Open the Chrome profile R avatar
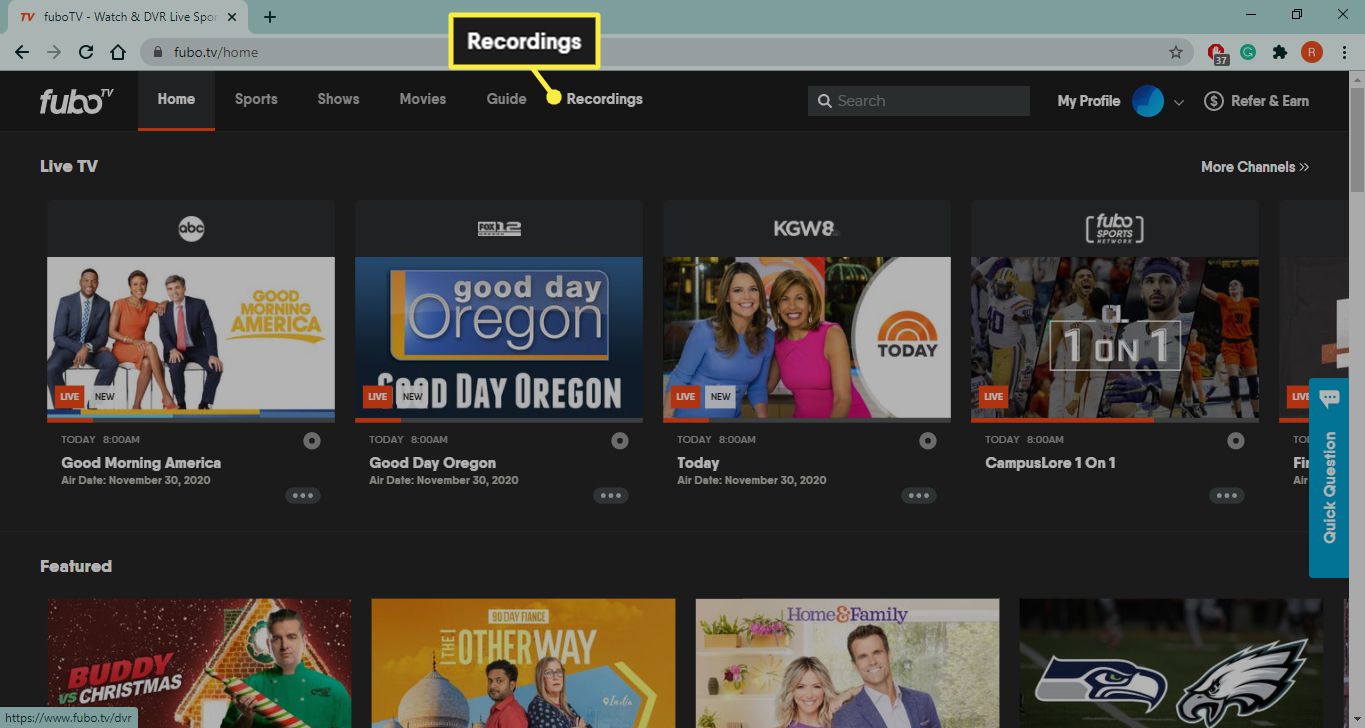 pyautogui.click(x=1311, y=52)
